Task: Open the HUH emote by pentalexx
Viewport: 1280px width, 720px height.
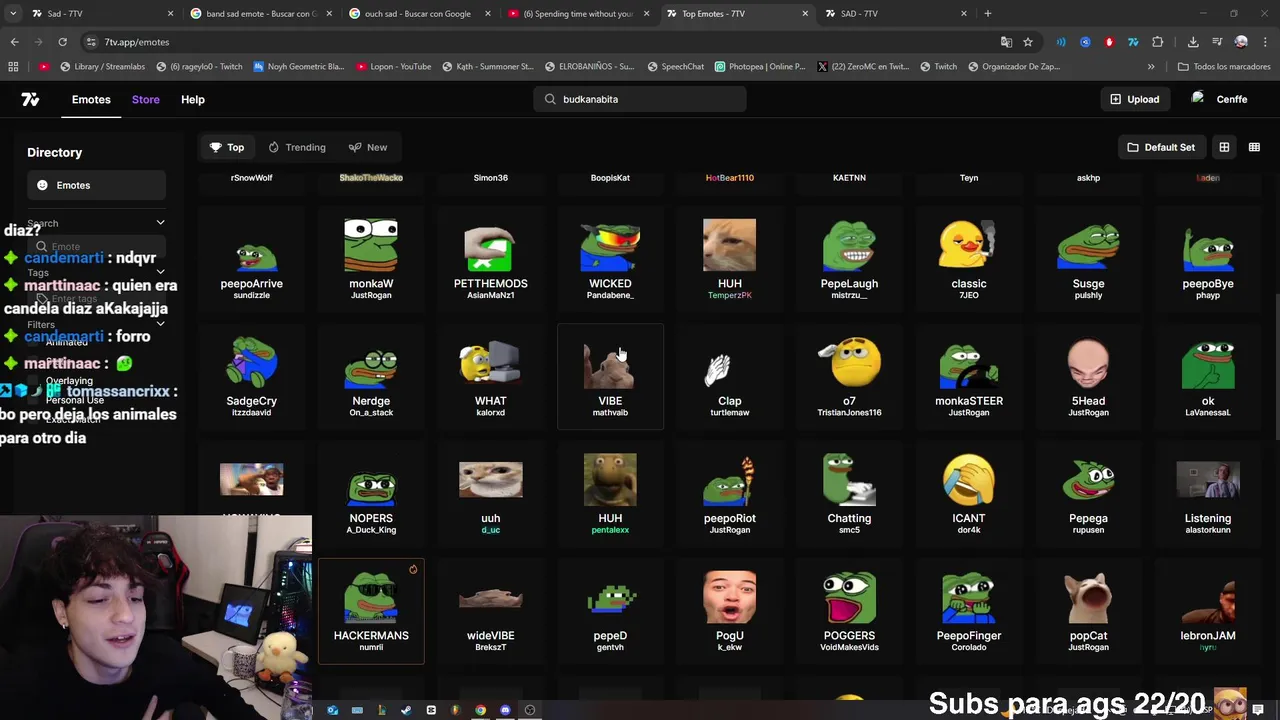Action: pos(610,495)
